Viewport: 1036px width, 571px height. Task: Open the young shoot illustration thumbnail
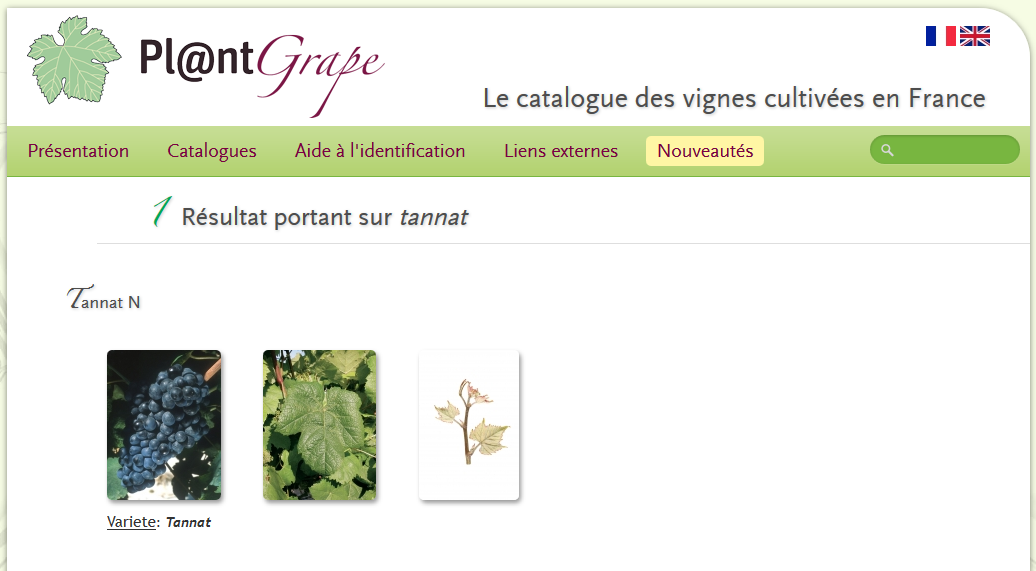point(469,425)
